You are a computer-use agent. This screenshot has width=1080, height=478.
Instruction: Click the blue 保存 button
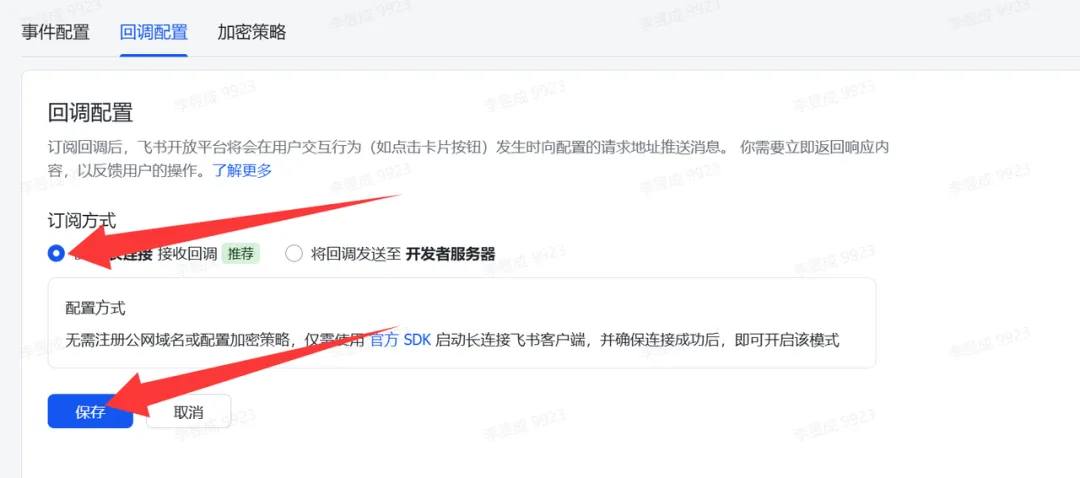[90, 411]
